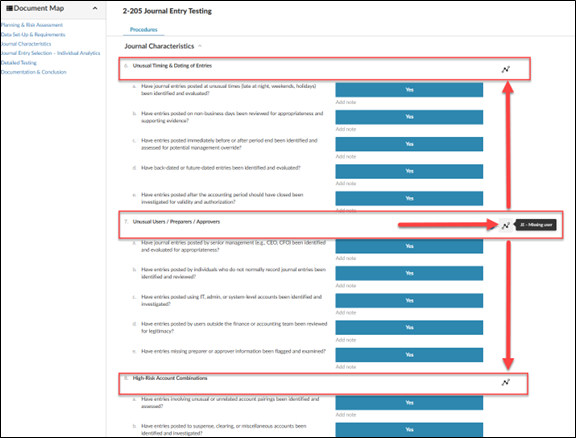Add note under unusual account pairings question
Screen dimensions: 576x438
(346, 415)
